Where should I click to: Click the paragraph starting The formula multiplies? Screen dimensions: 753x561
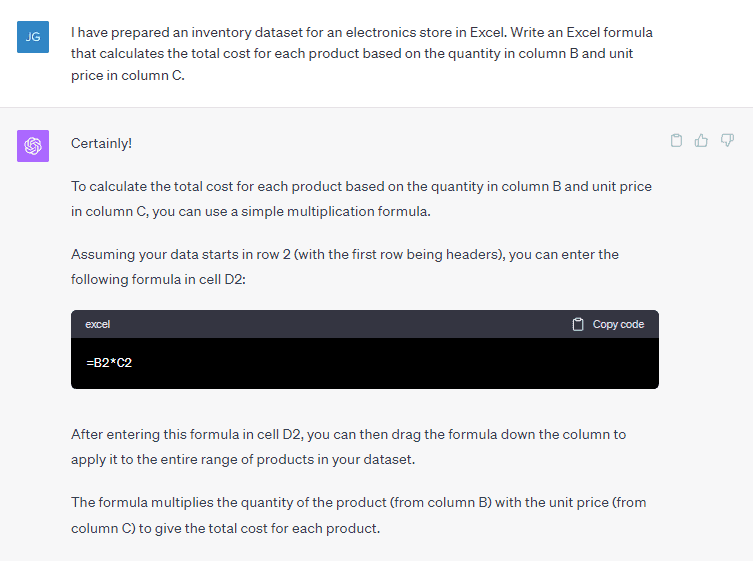(x=359, y=515)
